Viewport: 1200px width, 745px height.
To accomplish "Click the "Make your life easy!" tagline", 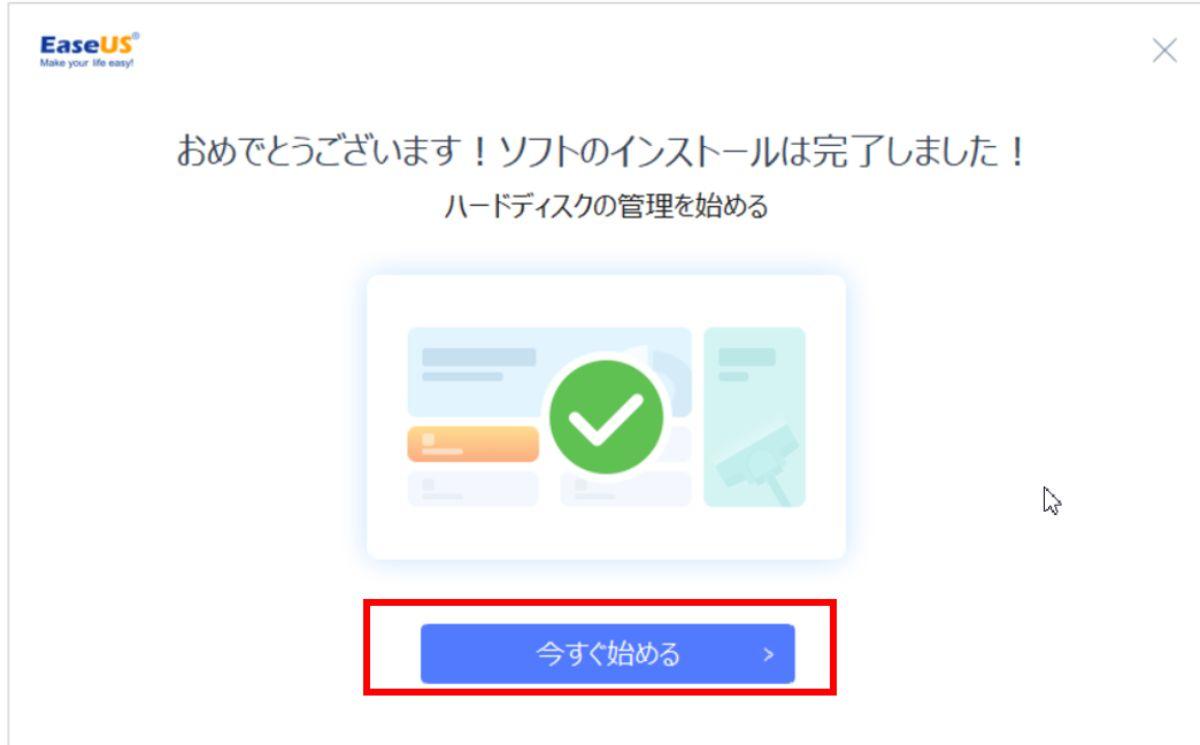I will click(87, 62).
